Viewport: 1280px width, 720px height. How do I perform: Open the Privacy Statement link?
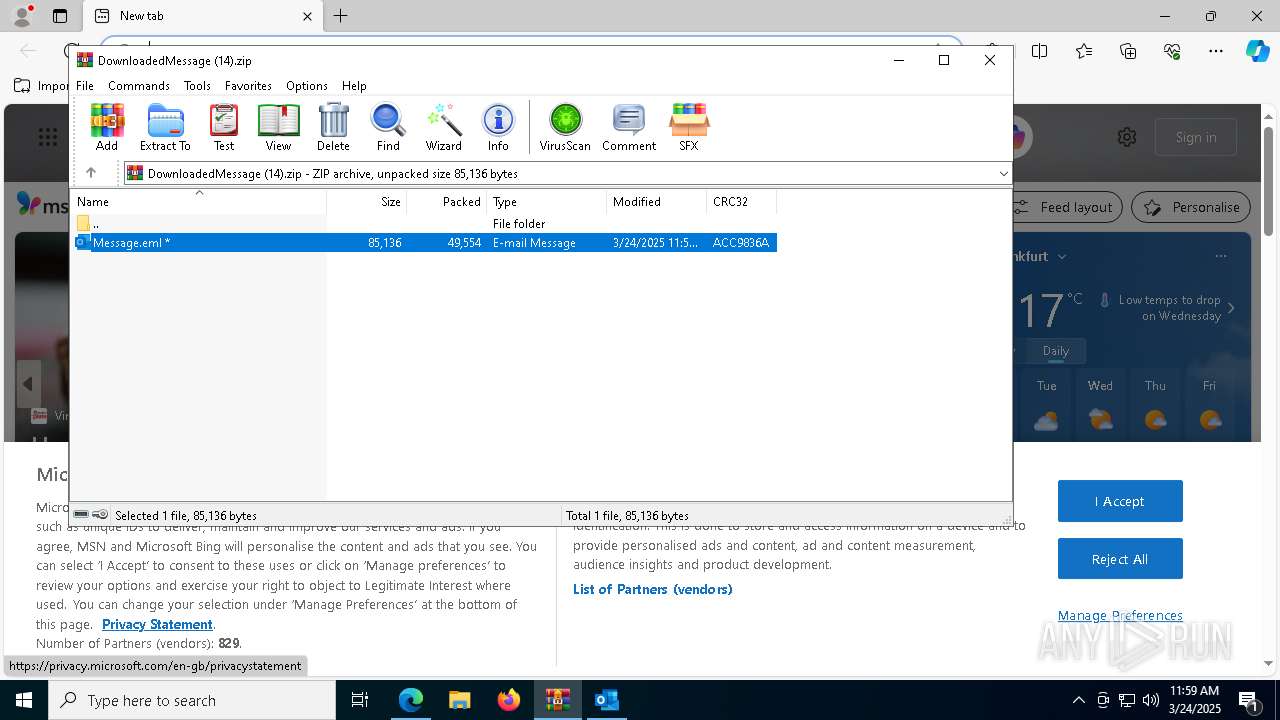point(157,624)
